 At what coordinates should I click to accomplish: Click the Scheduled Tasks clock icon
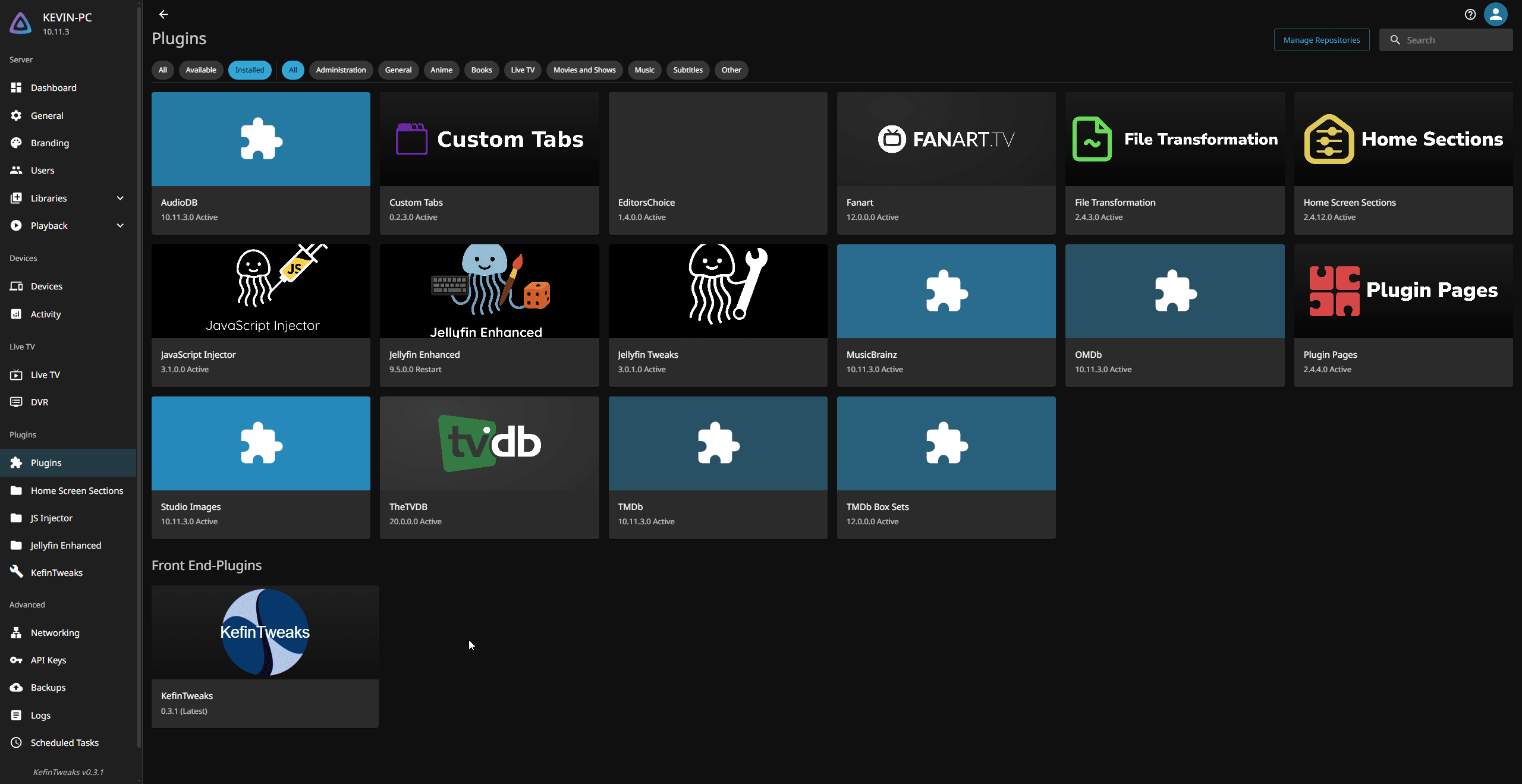pyautogui.click(x=16, y=742)
